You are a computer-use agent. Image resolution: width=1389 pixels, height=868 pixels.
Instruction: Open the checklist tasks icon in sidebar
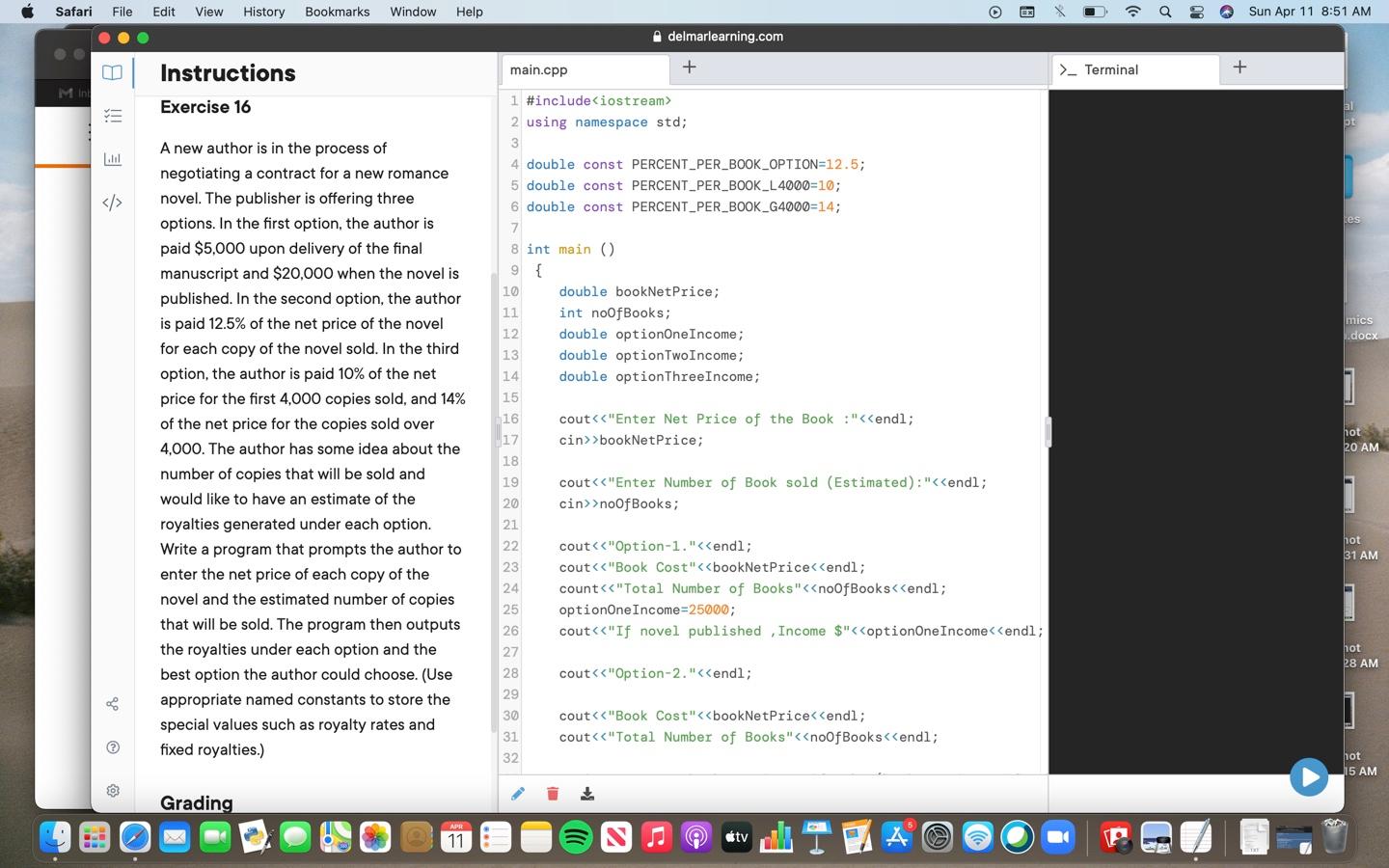coord(113,116)
